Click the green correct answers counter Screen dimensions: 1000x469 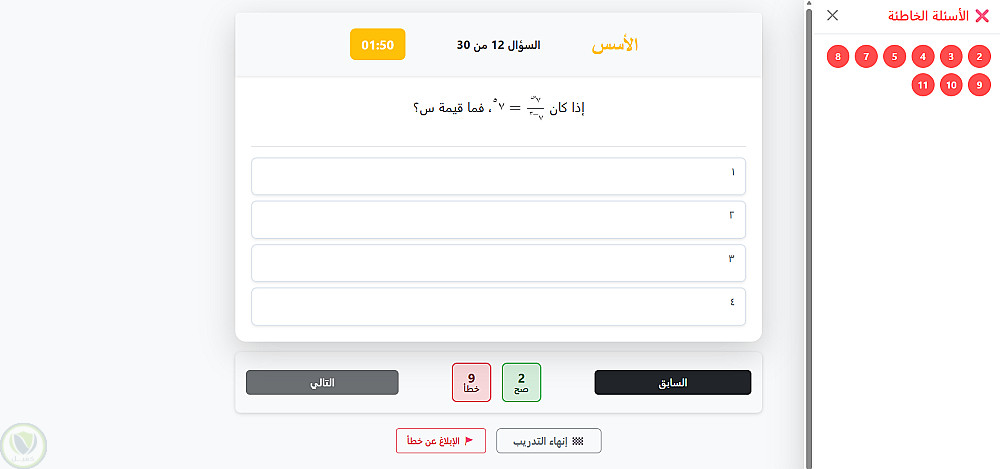click(521, 383)
